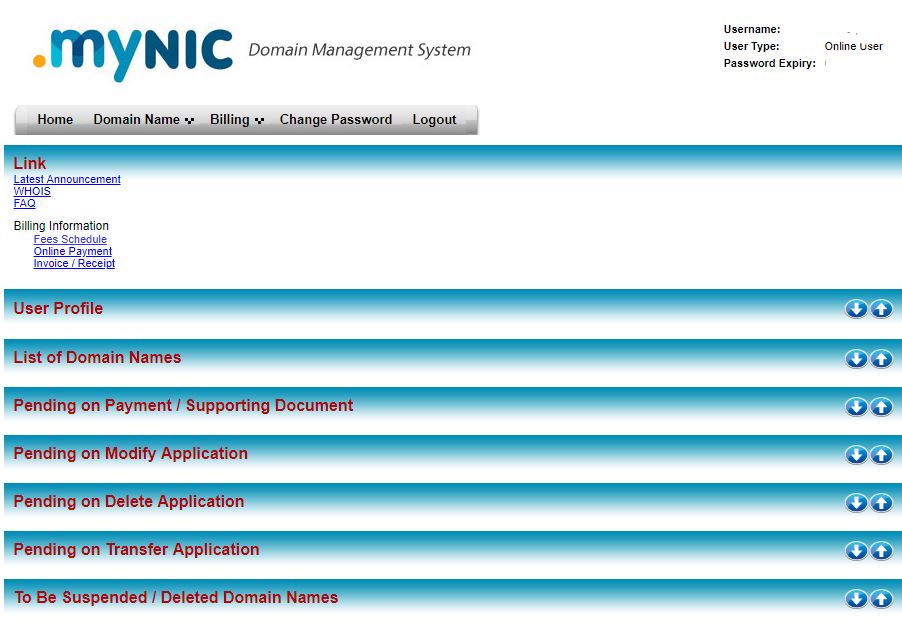Image resolution: width=902 pixels, height=626 pixels.
Task: Open the Fees Schedule link
Action: [x=70, y=240]
